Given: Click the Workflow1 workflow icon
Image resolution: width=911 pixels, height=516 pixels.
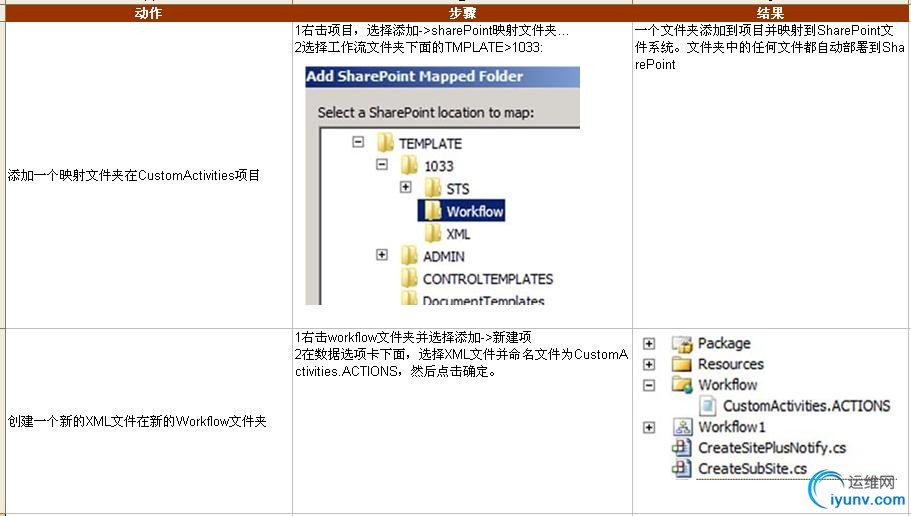Looking at the screenshot, I should point(683,427).
